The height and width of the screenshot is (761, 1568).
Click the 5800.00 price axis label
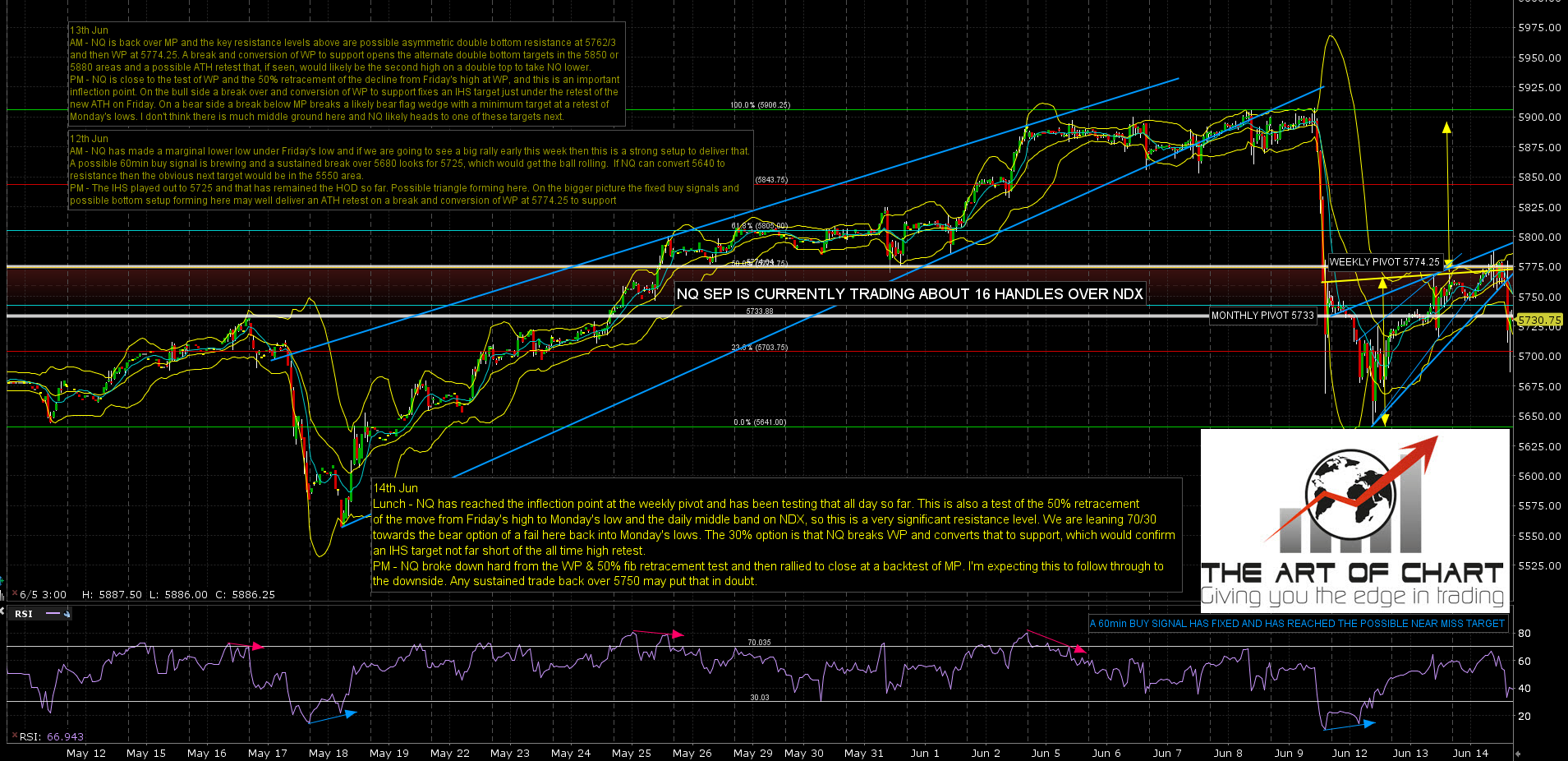[x=1539, y=238]
